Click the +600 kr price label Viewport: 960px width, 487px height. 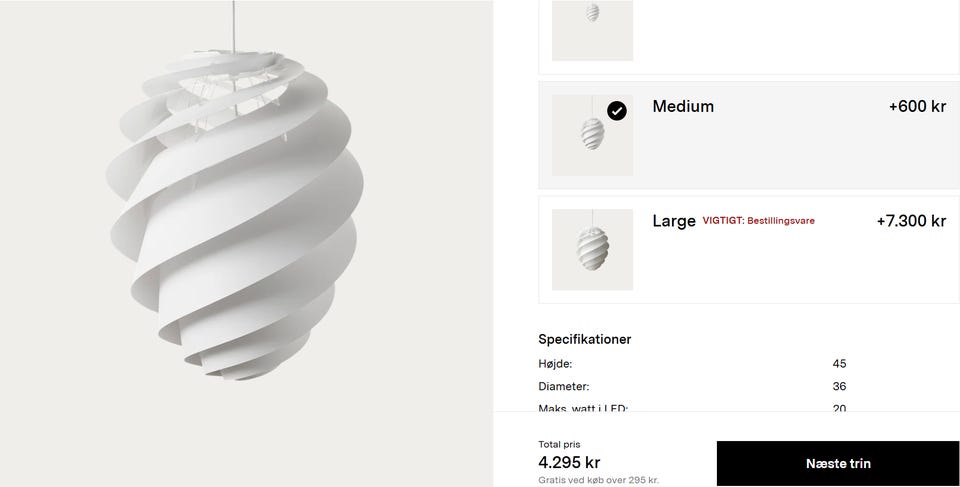coord(917,106)
